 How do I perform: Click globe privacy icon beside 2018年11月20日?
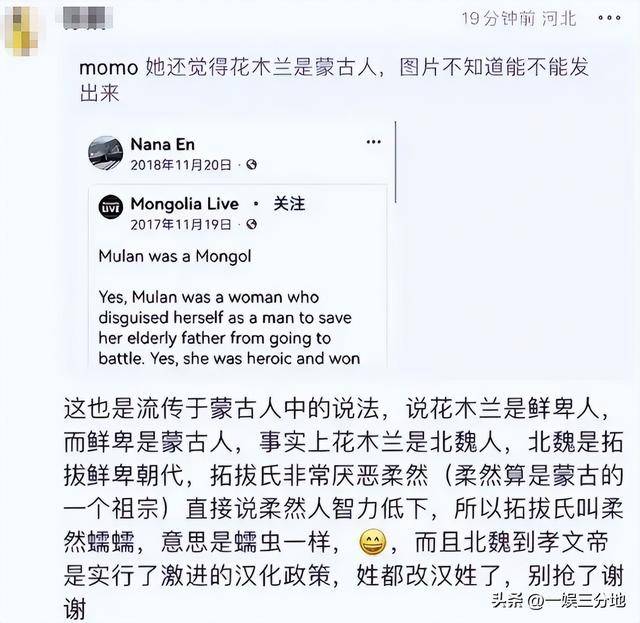[251, 165]
